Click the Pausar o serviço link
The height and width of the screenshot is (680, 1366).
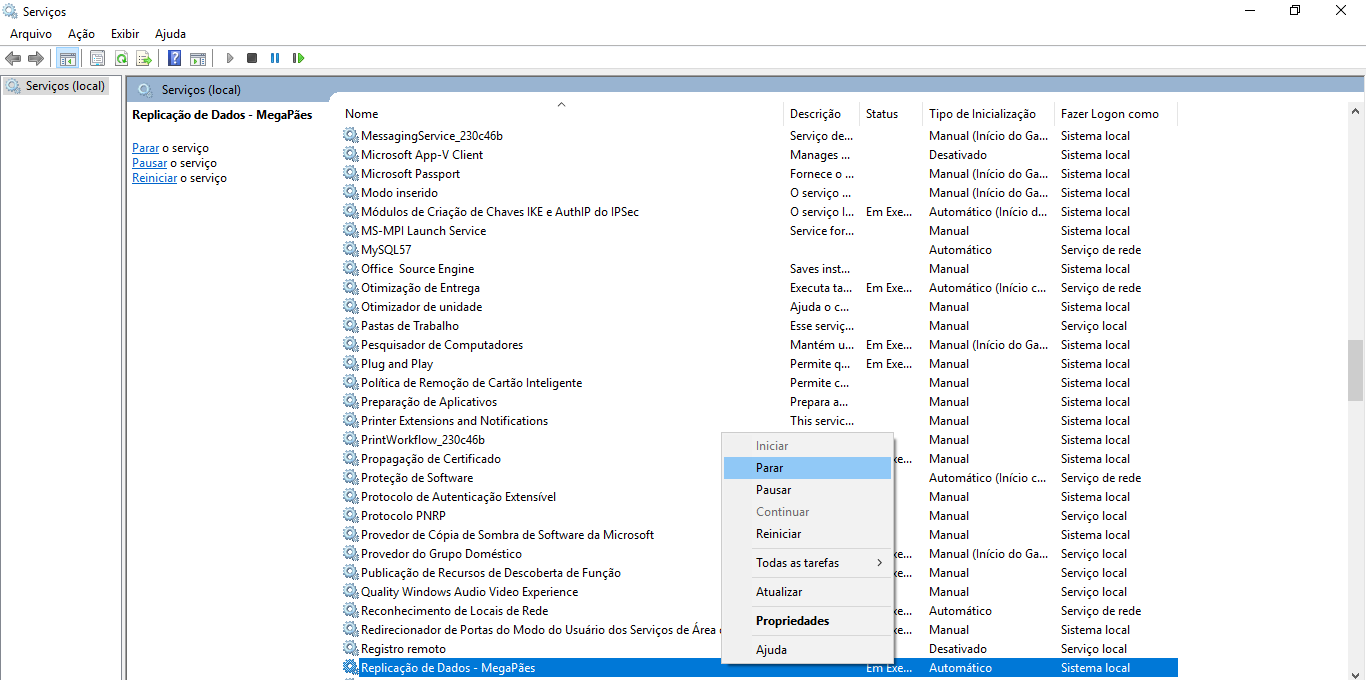(150, 163)
